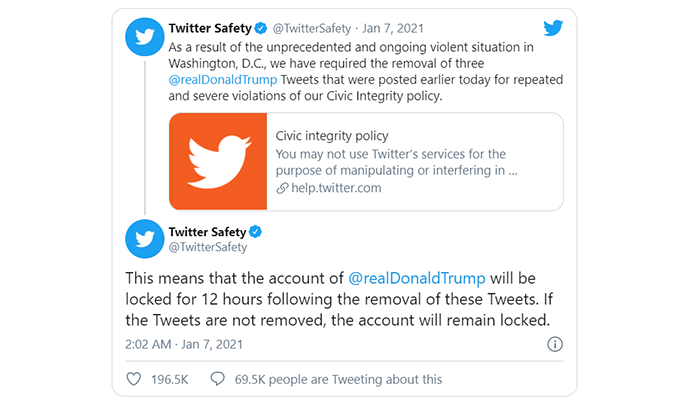Open 69.5K people are Tweeting about this

[338, 379]
